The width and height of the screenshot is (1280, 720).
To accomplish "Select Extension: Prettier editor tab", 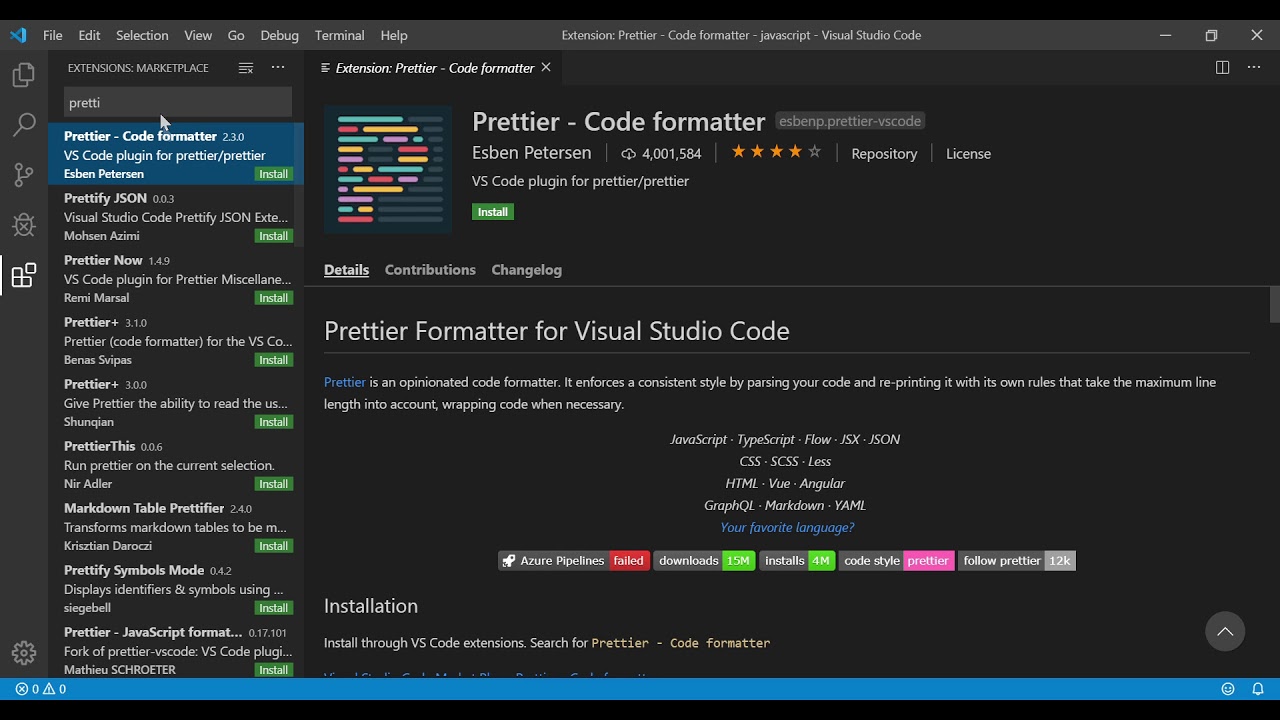I will click(433, 68).
